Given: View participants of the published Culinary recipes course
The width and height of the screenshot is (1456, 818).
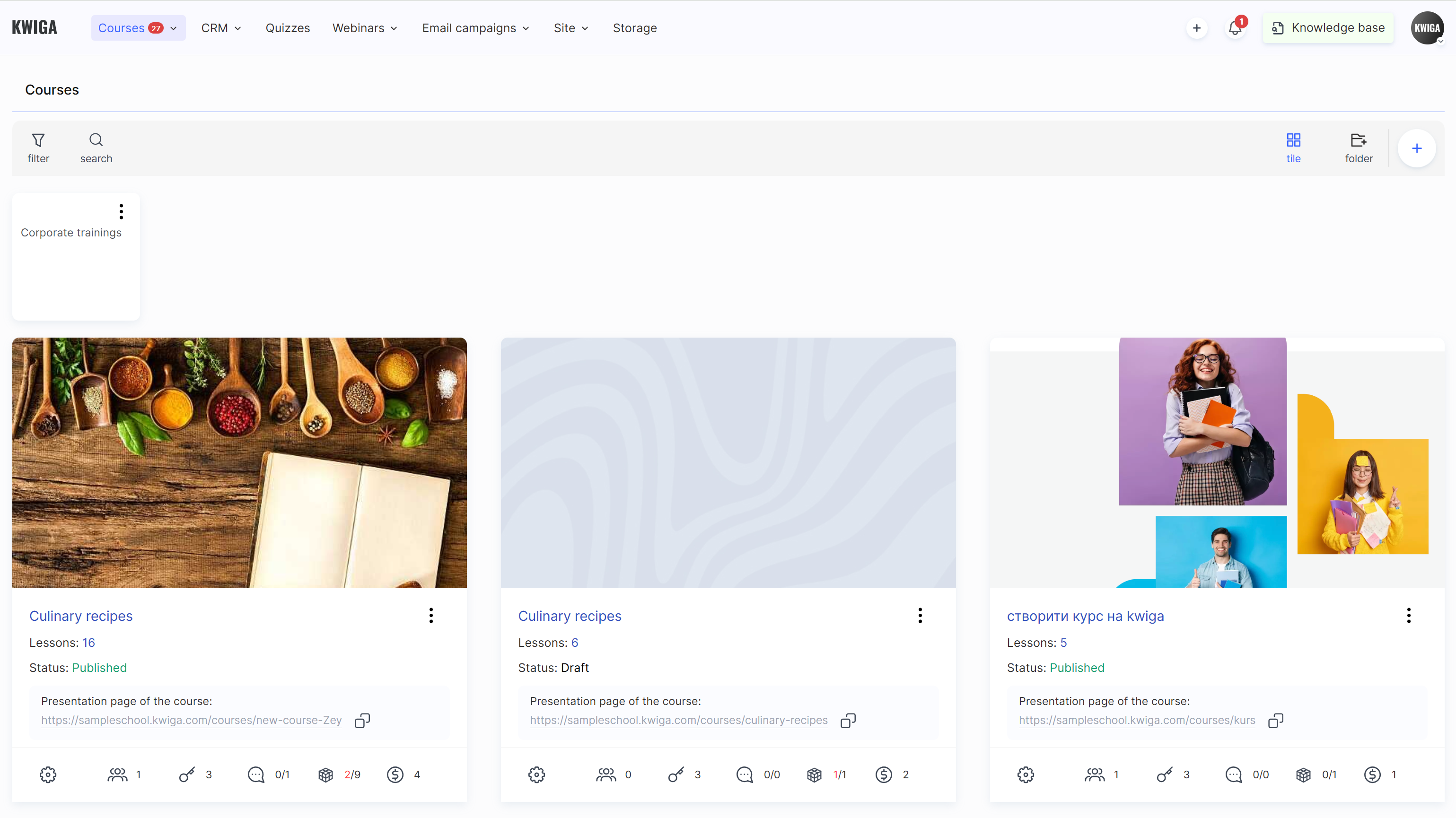Looking at the screenshot, I should click(x=118, y=774).
